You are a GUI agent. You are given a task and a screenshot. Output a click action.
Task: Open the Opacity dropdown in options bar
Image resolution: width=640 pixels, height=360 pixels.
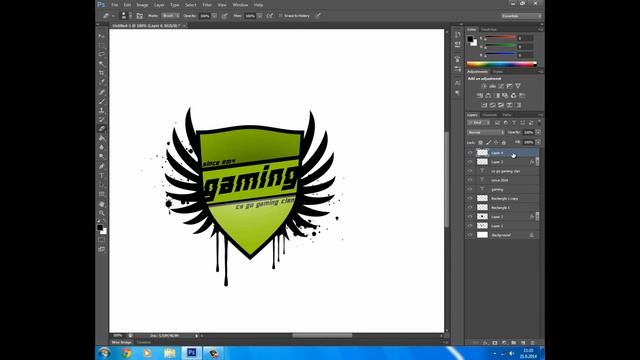[x=214, y=16]
